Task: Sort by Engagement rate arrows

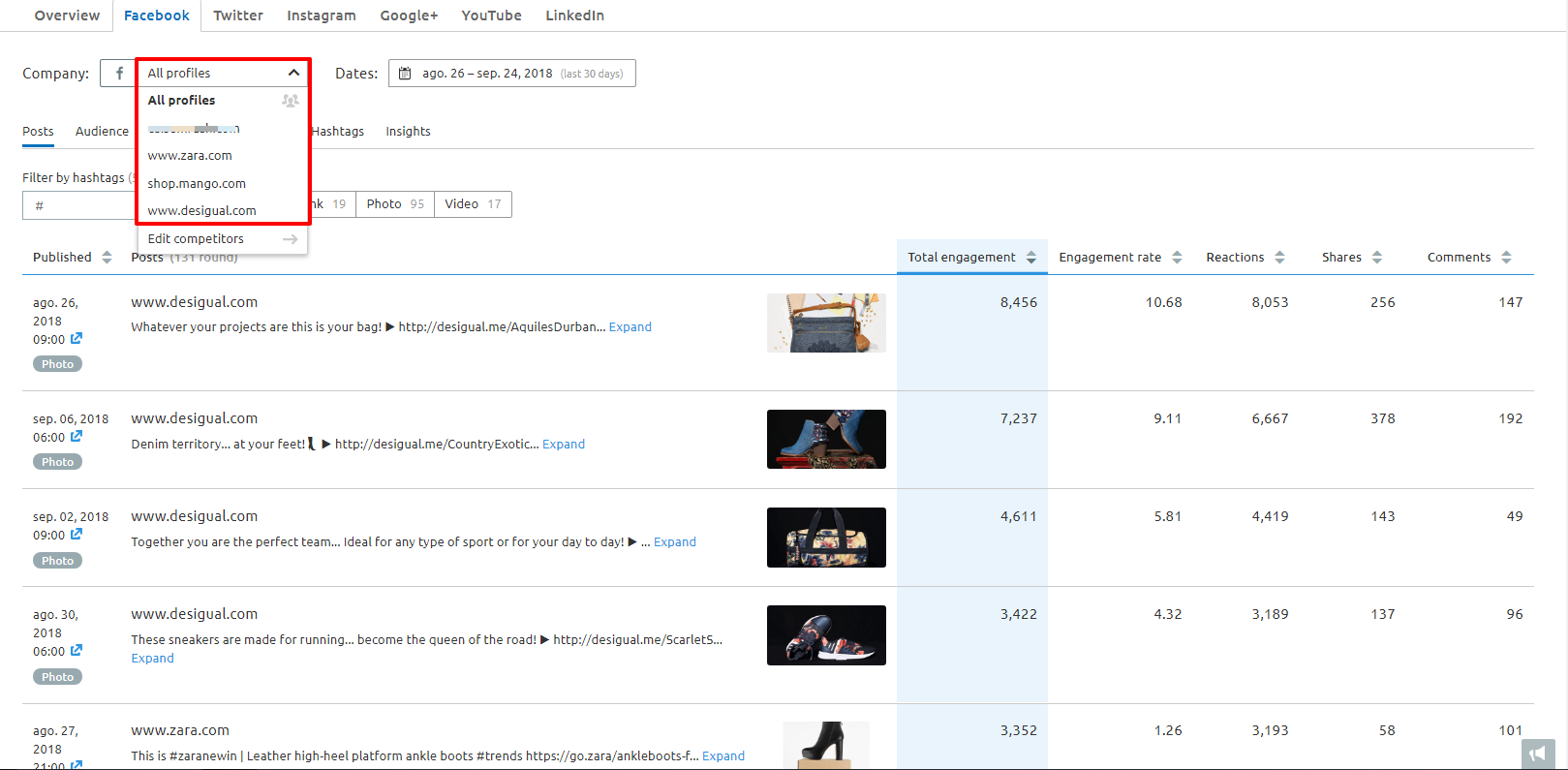Action: click(x=1177, y=258)
